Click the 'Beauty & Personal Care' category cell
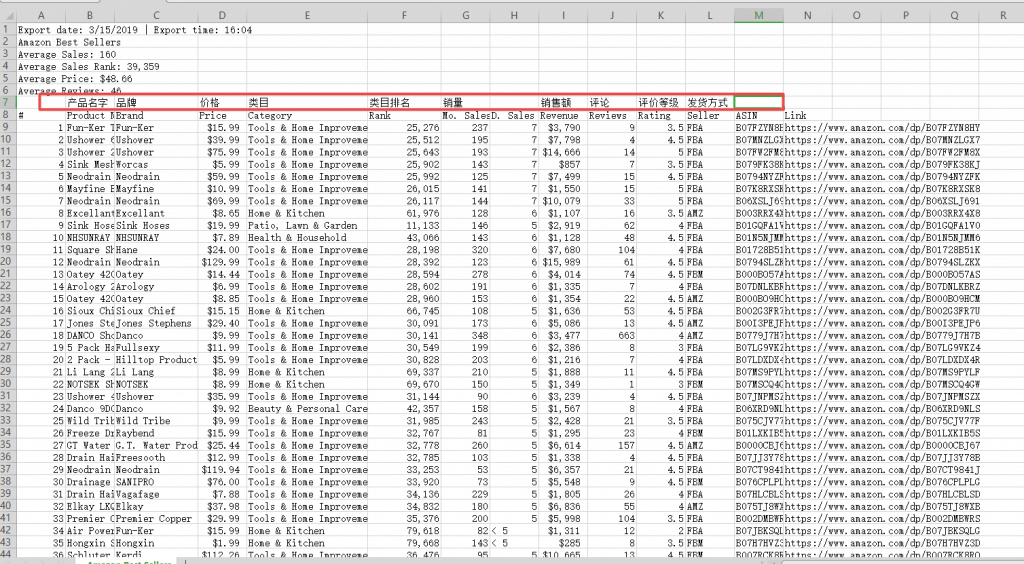 coord(307,409)
